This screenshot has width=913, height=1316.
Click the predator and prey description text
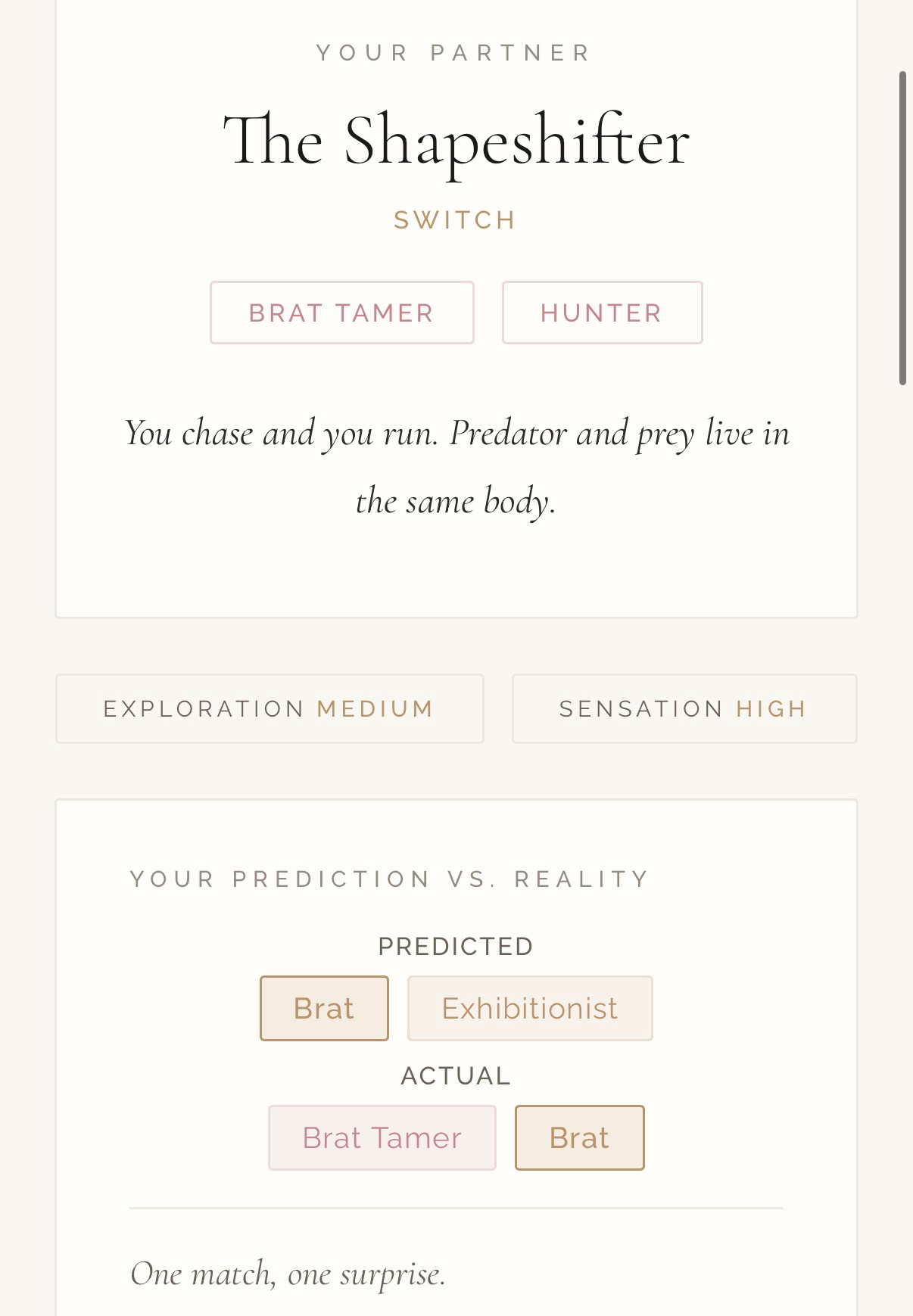pyautogui.click(x=457, y=466)
